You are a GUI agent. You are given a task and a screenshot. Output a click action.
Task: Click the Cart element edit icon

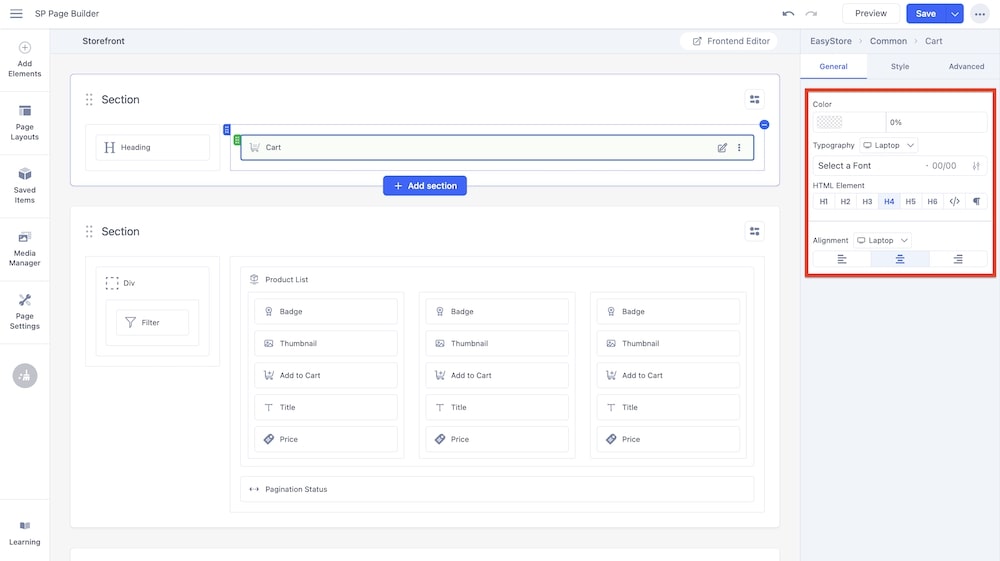point(722,148)
